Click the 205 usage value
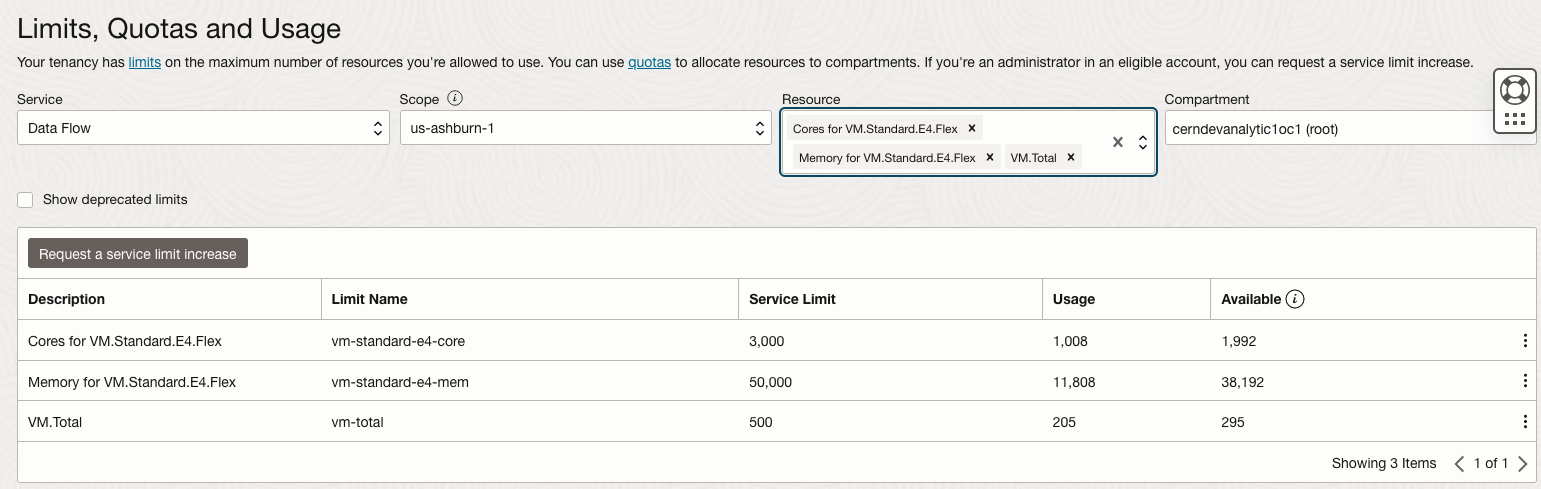This screenshot has height=489, width=1541. tap(1064, 422)
